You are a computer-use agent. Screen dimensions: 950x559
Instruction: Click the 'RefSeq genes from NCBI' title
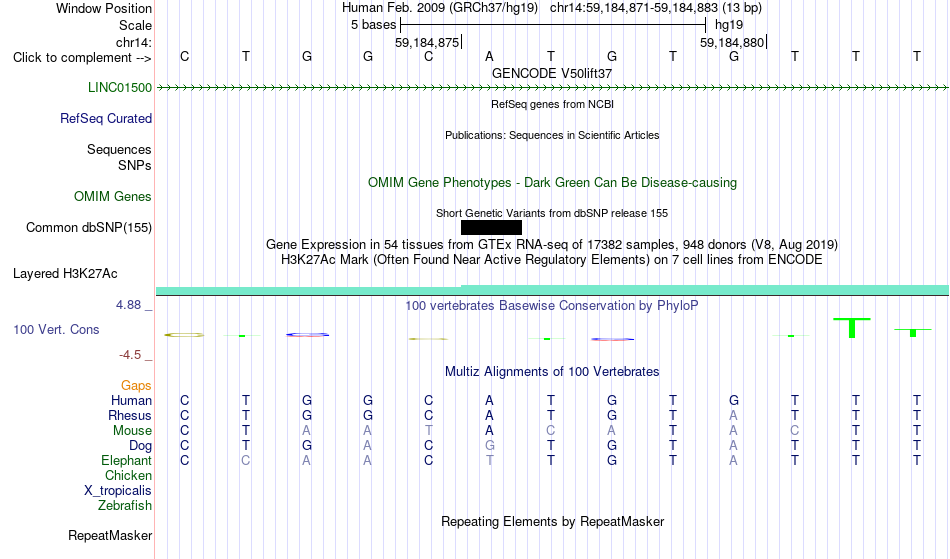[x=553, y=104]
